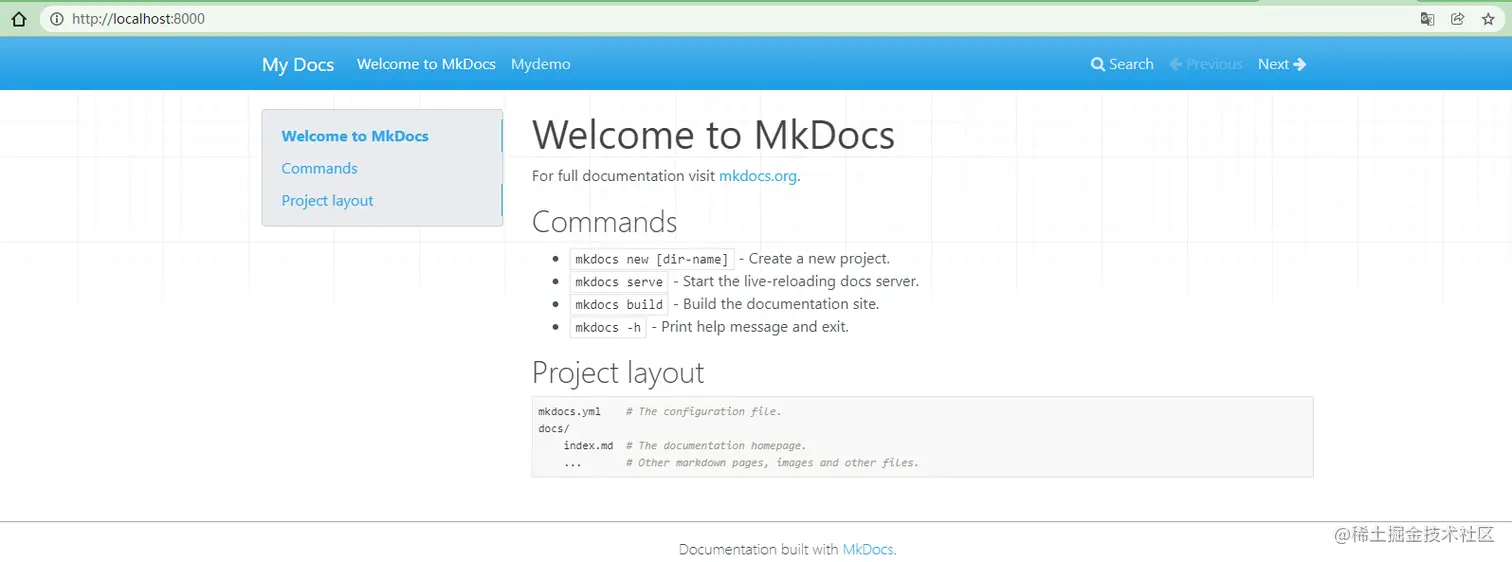
Task: Click the Project layout section heading
Action: [618, 372]
